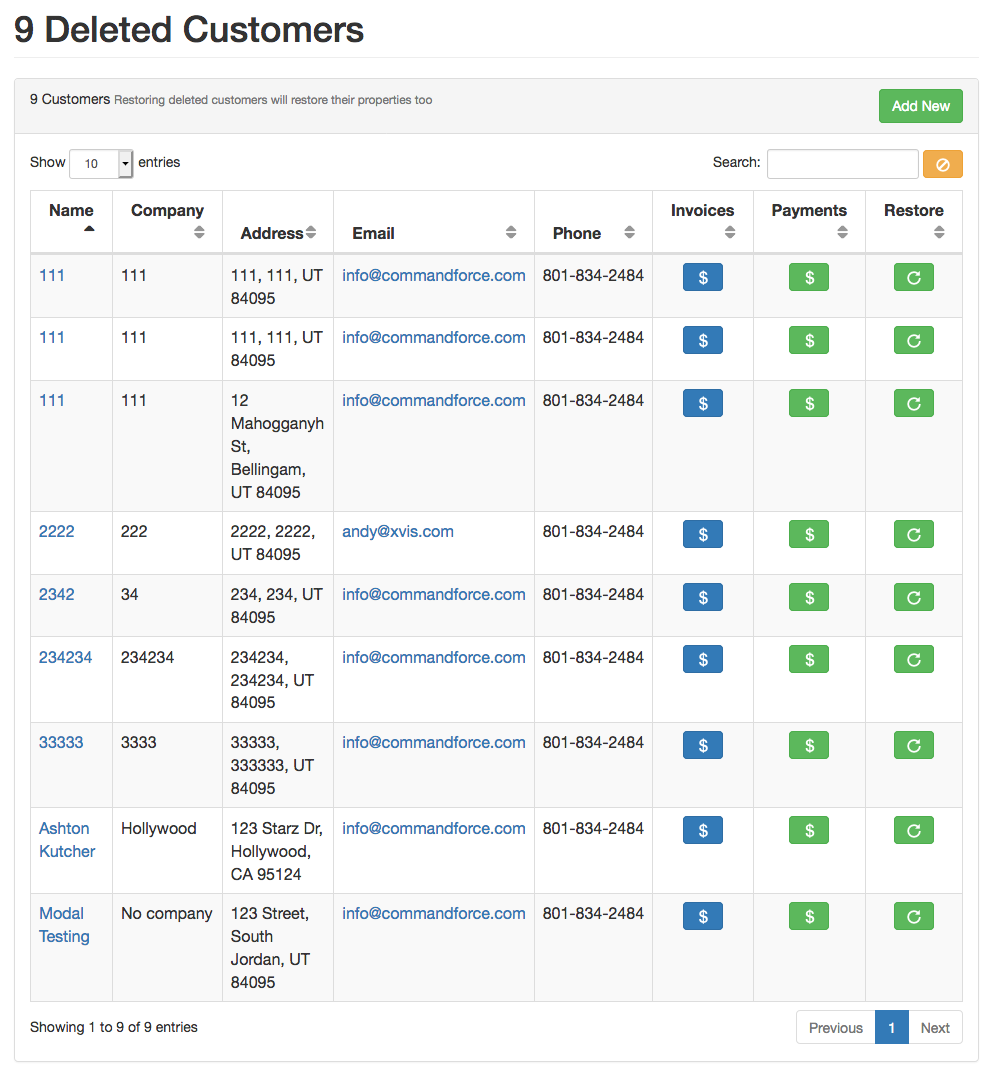Open the Show entries count dropdown
Image resolution: width=994 pixels, height=1081 pixels.
click(x=101, y=163)
